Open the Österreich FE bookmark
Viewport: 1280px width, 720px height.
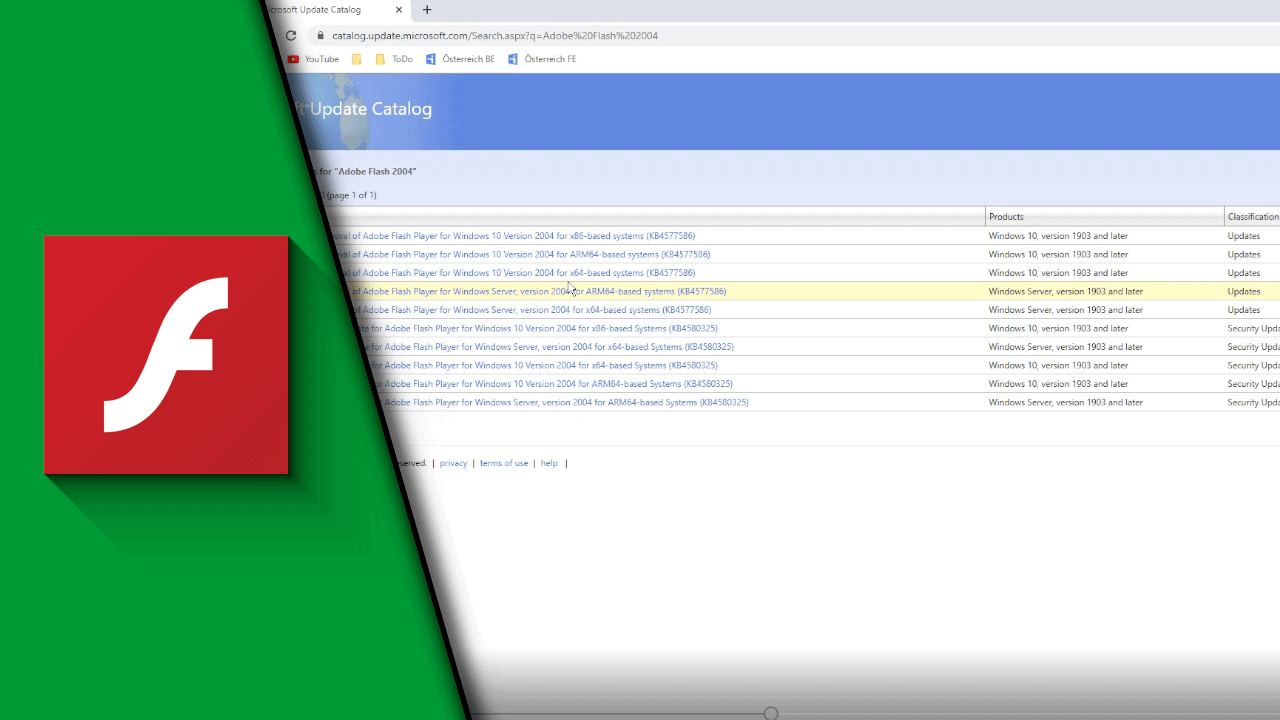pyautogui.click(x=542, y=59)
